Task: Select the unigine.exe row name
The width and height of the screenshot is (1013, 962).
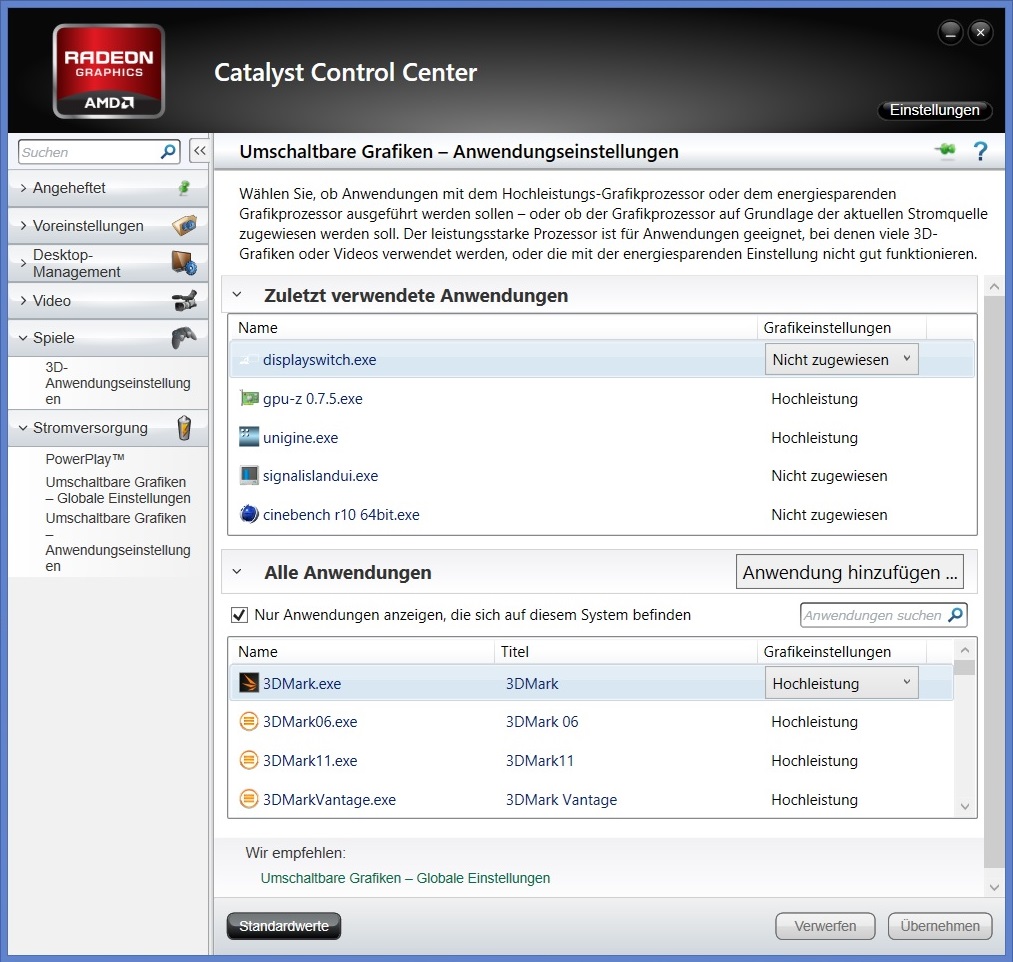Action: click(x=300, y=437)
